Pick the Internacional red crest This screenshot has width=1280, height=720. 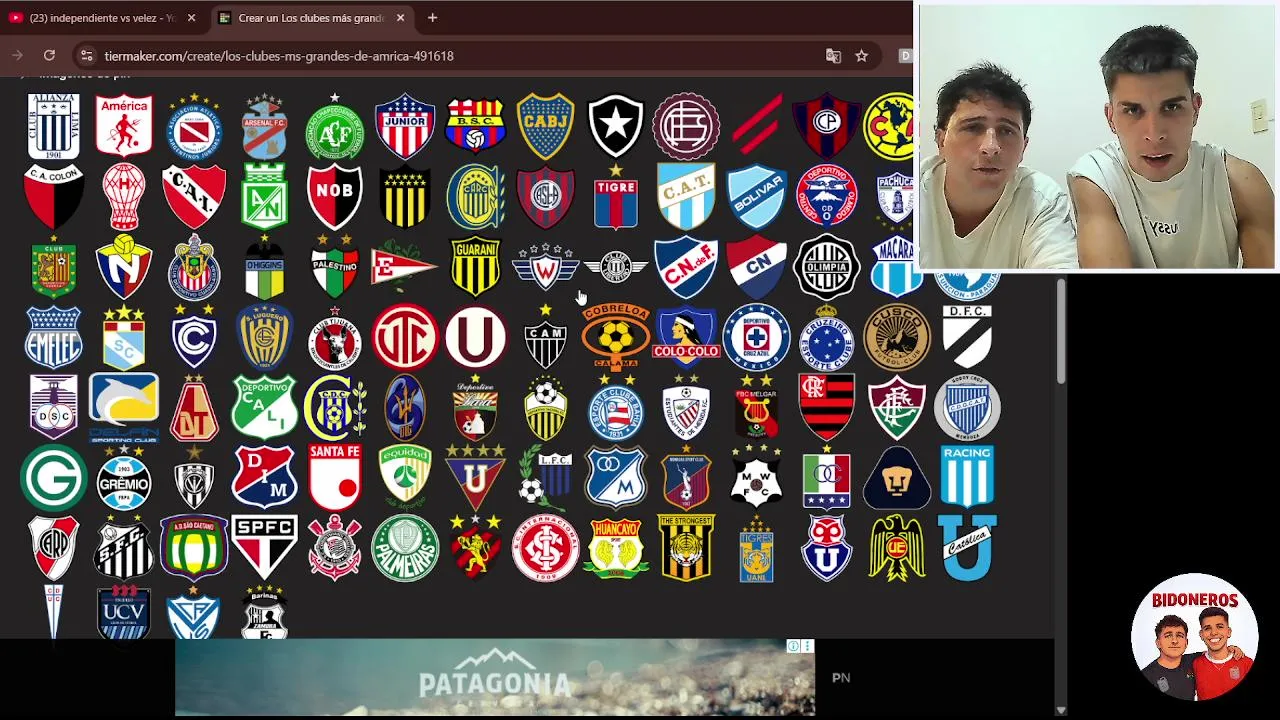click(x=546, y=548)
